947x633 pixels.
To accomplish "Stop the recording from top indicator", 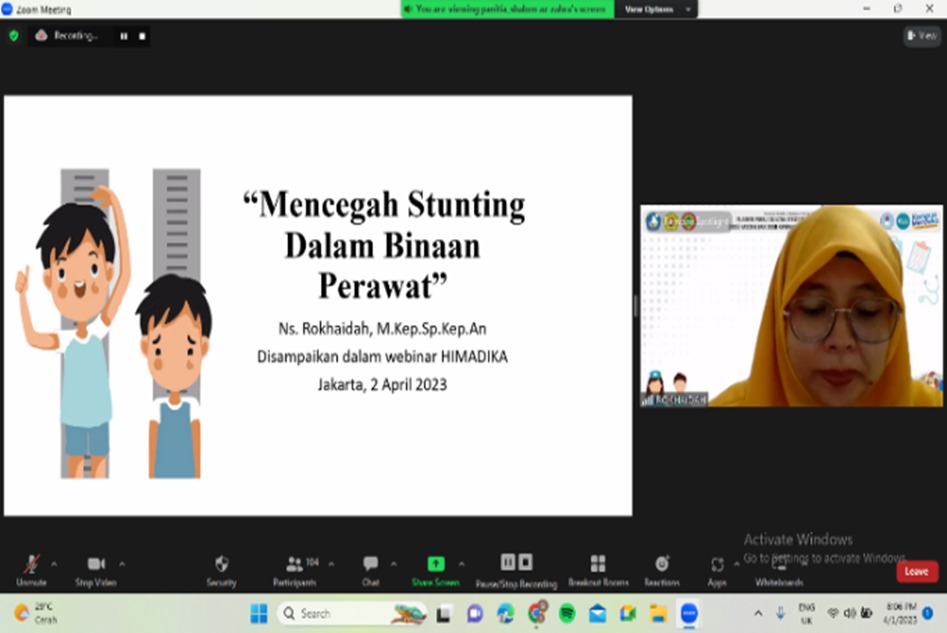I will point(142,36).
